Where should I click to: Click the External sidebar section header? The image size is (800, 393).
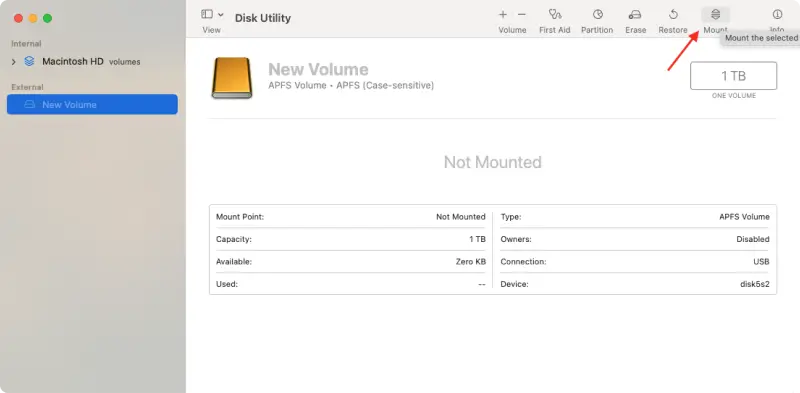[27, 87]
